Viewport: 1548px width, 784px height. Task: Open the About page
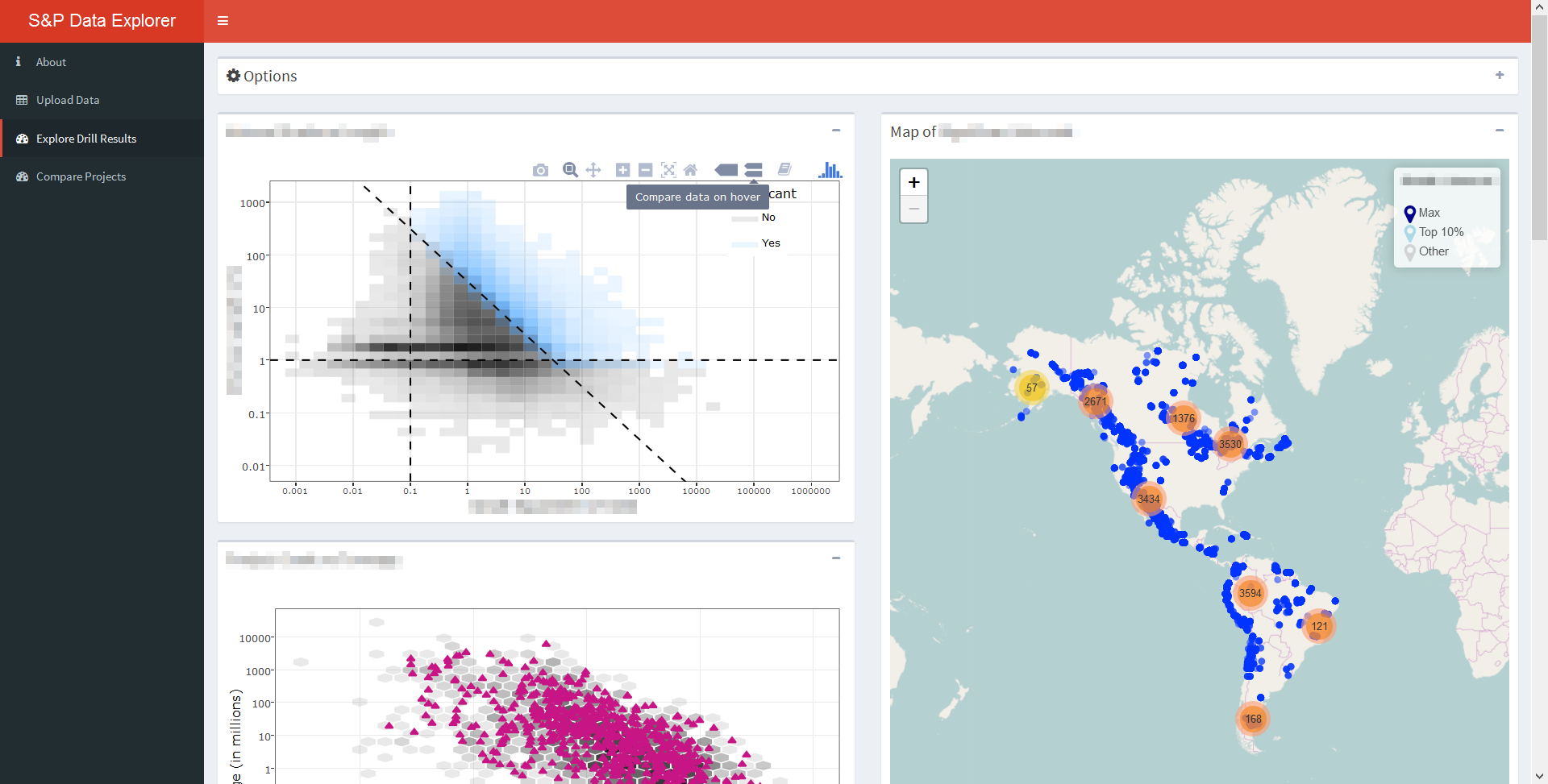(102, 62)
